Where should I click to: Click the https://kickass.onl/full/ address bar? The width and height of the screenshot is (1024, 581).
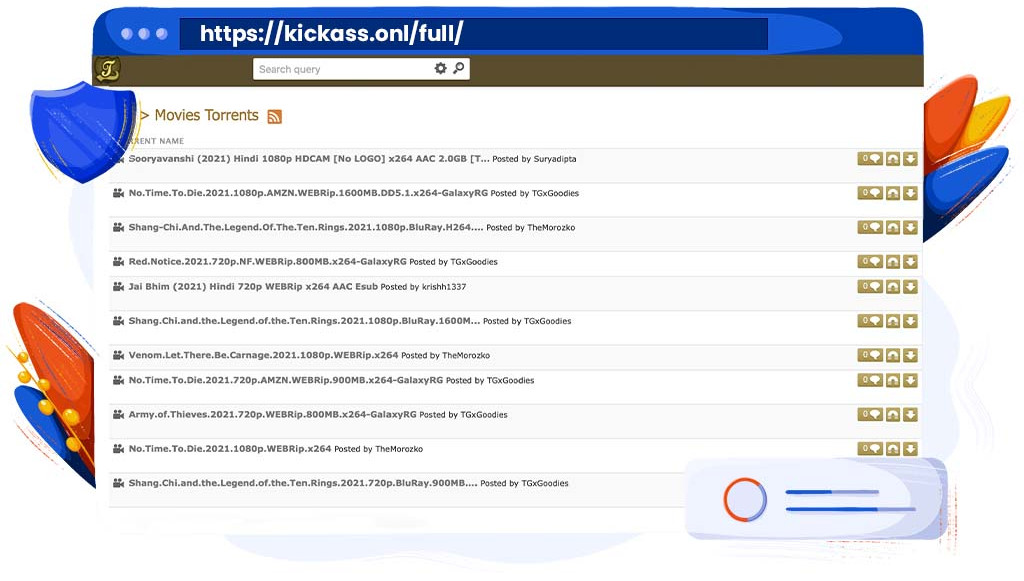point(473,33)
